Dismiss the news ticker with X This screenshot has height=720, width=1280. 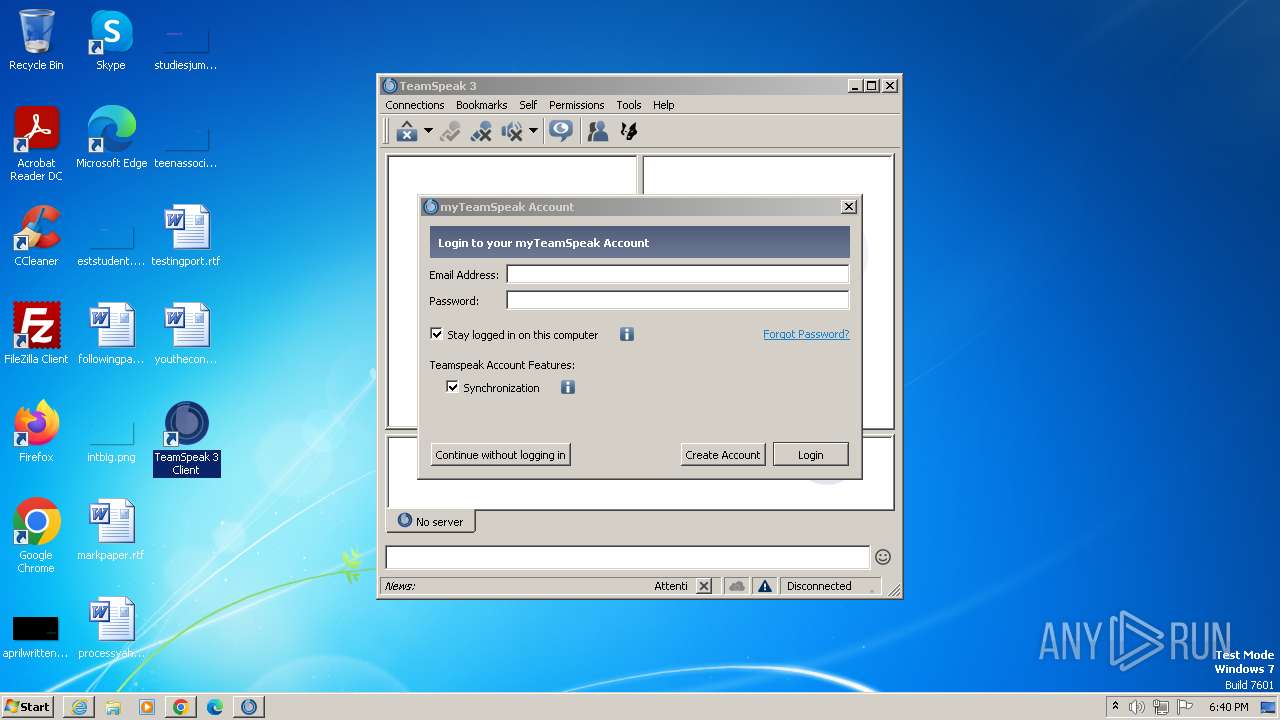(704, 586)
